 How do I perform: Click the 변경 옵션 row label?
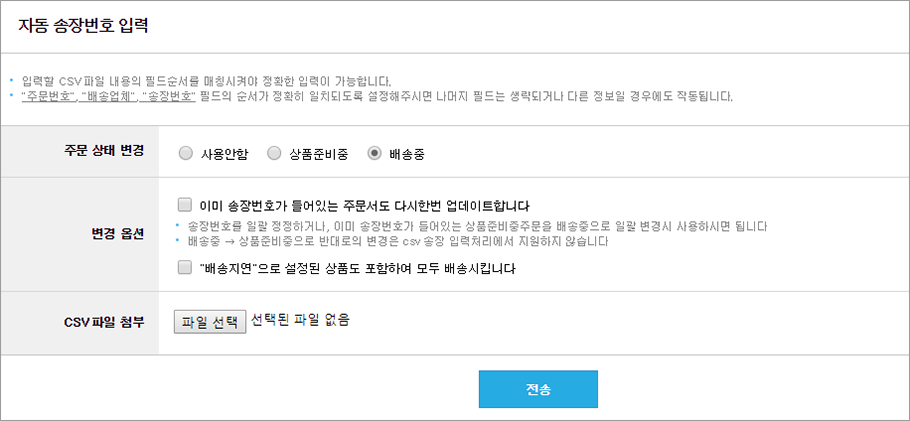116,233
